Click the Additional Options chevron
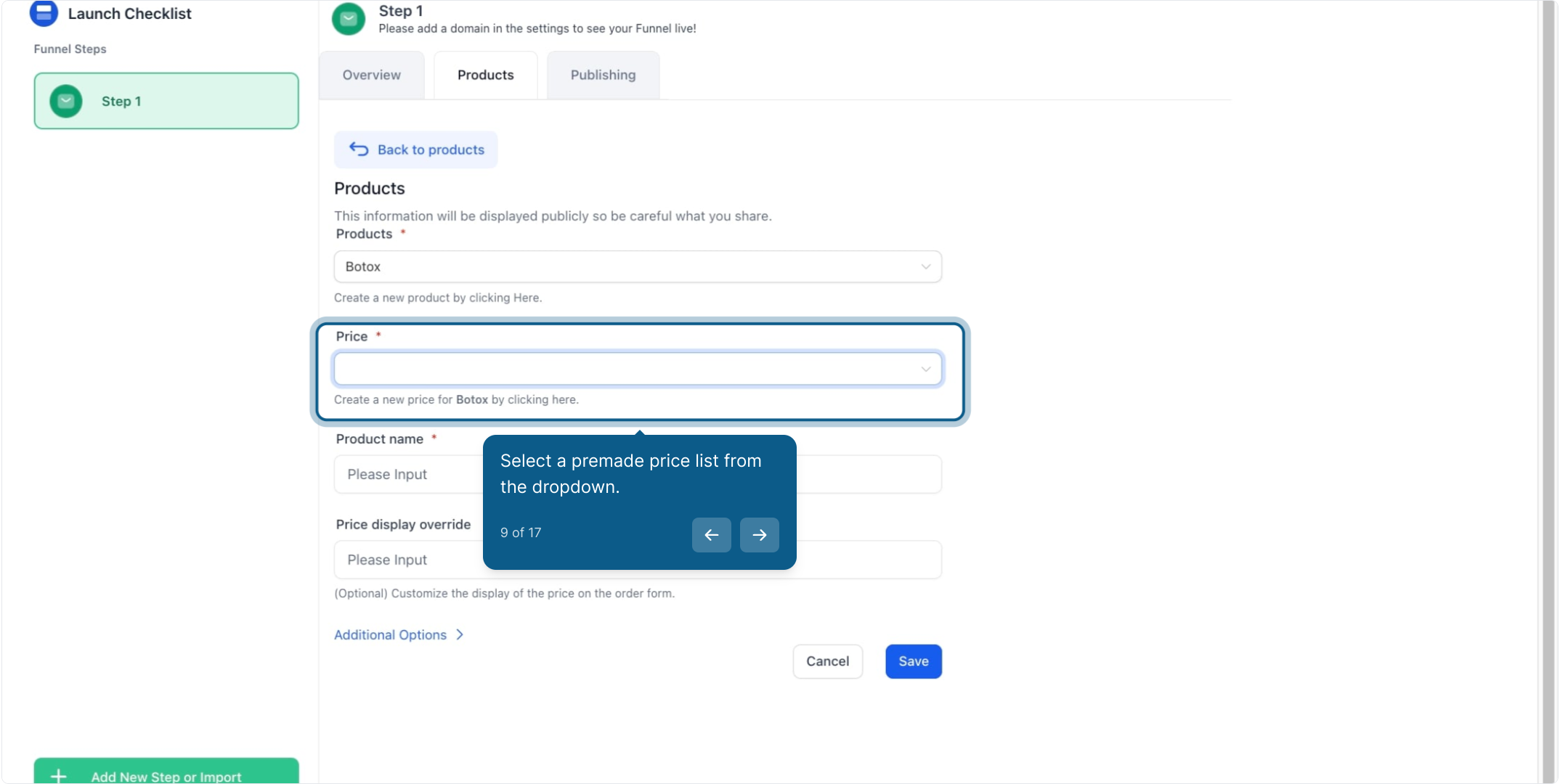 460,634
